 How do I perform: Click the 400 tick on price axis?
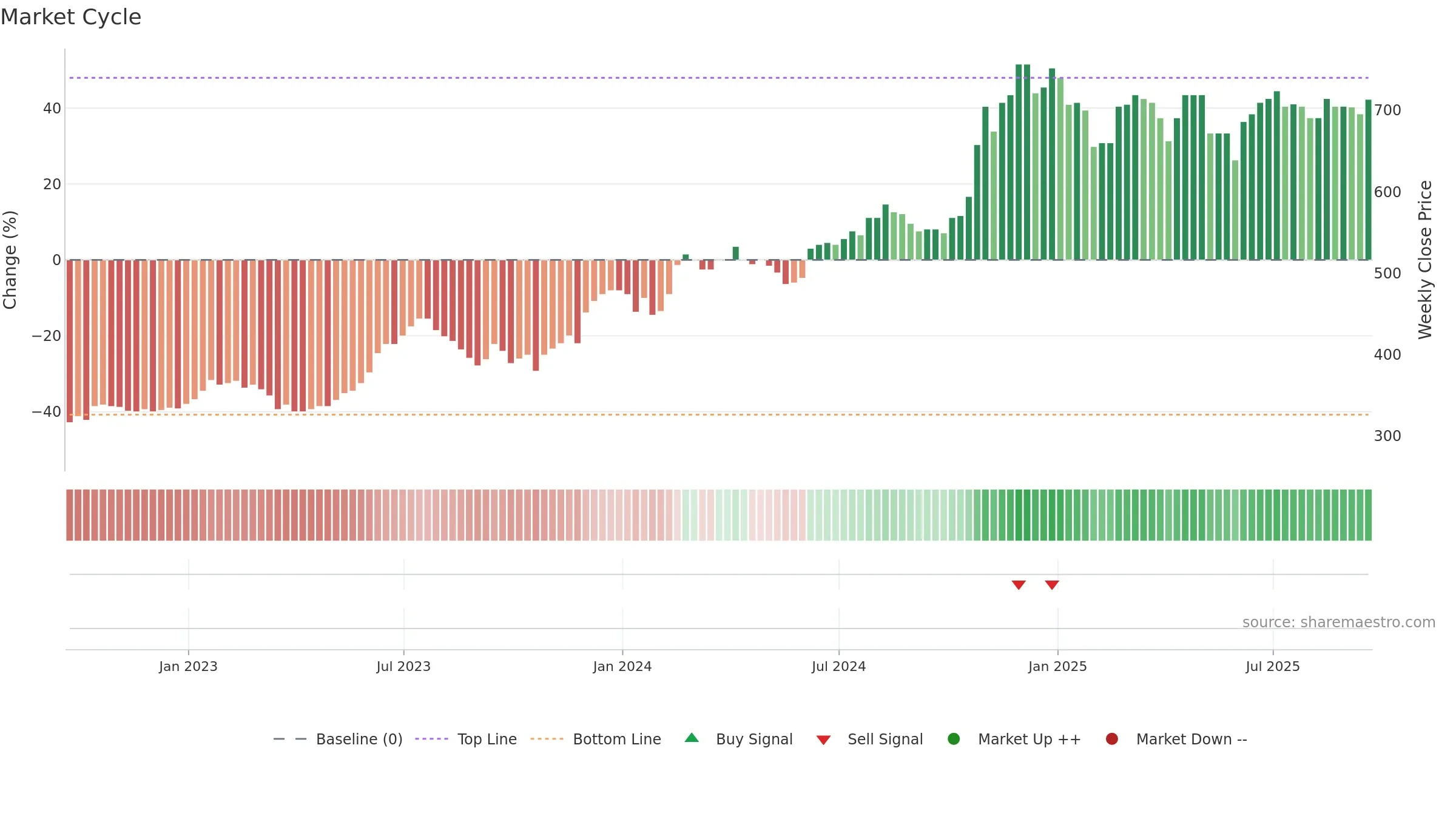click(x=1387, y=355)
